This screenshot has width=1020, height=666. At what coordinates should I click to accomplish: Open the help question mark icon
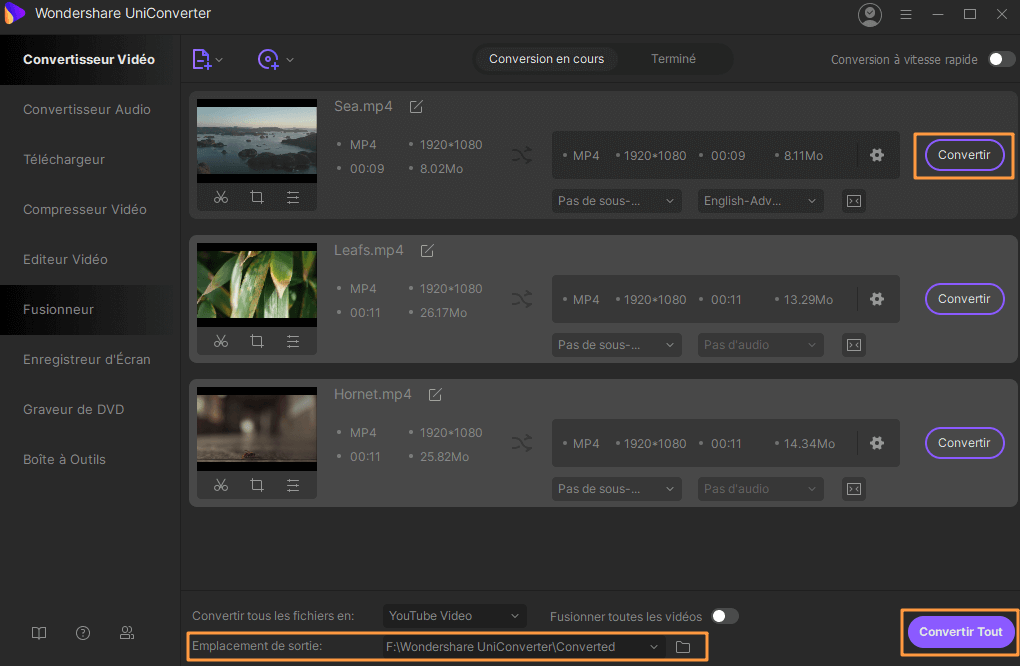[83, 633]
